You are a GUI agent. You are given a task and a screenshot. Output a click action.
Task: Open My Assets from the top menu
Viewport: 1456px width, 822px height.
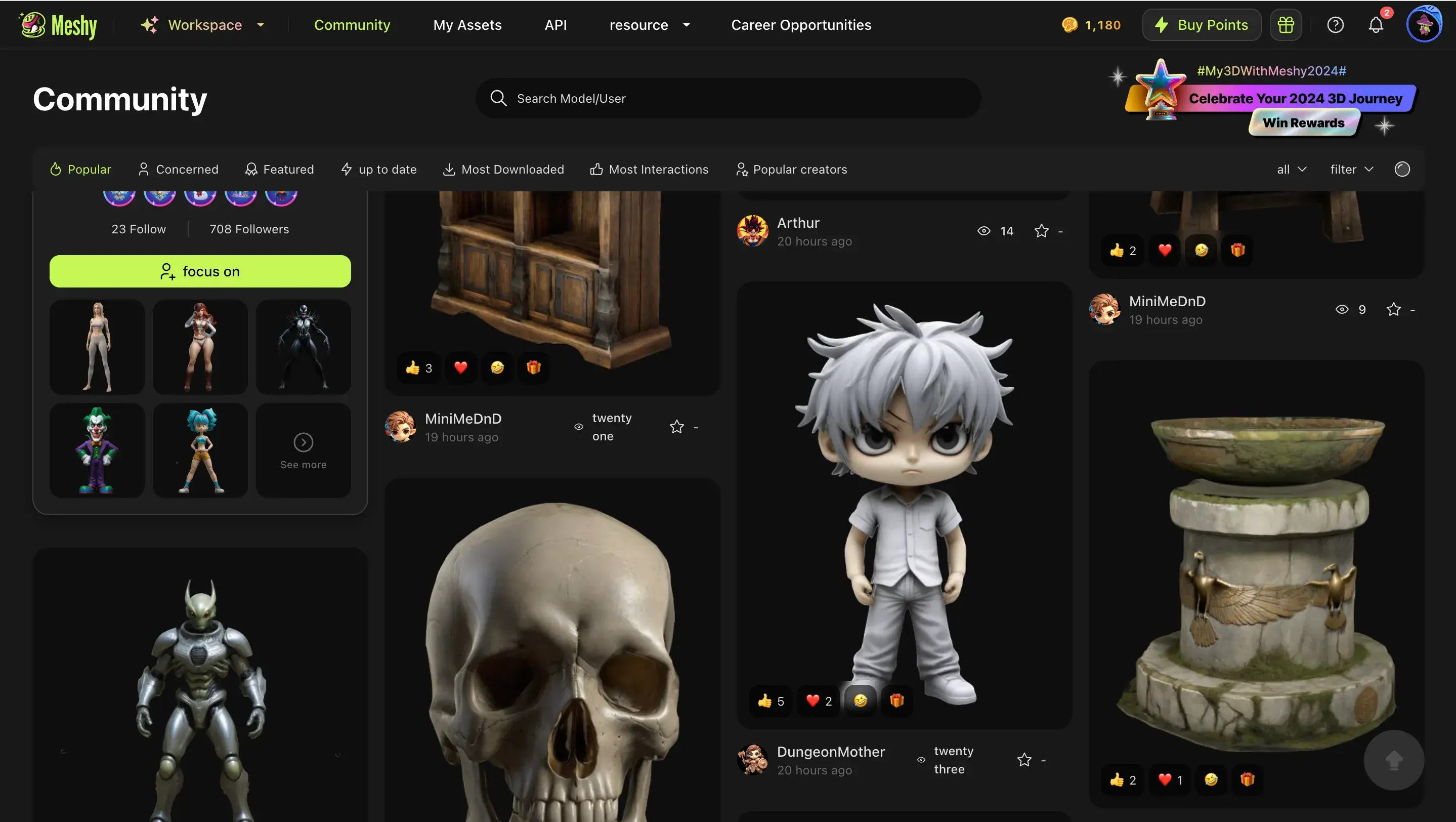[x=467, y=25]
